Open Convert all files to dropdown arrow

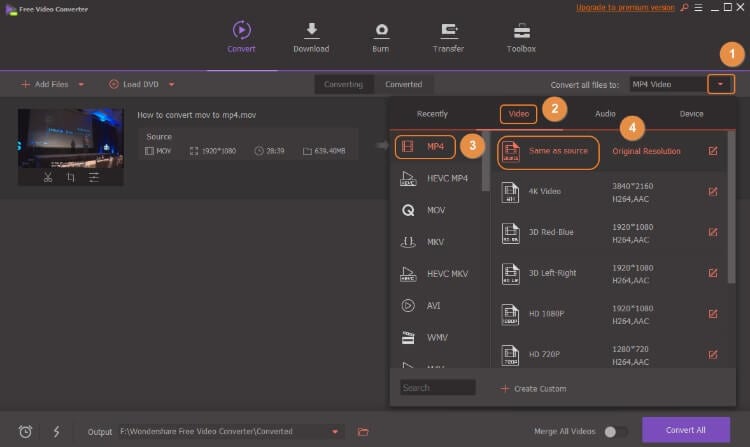(720, 84)
